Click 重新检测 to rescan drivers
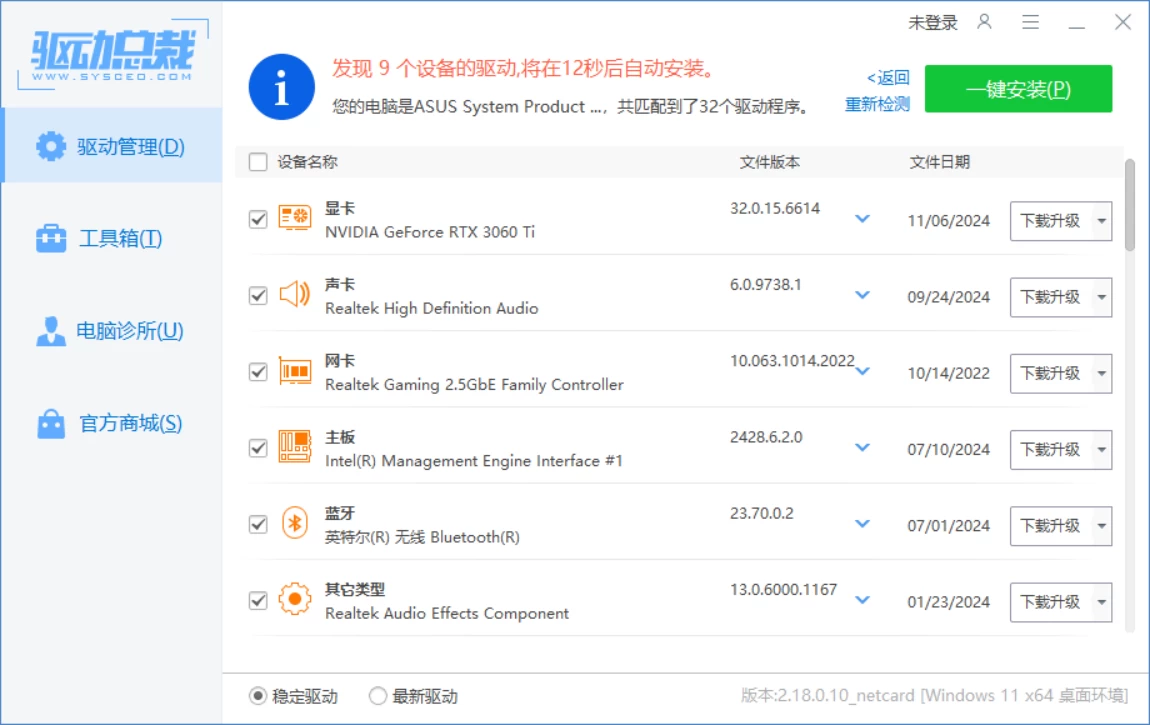 point(879,103)
